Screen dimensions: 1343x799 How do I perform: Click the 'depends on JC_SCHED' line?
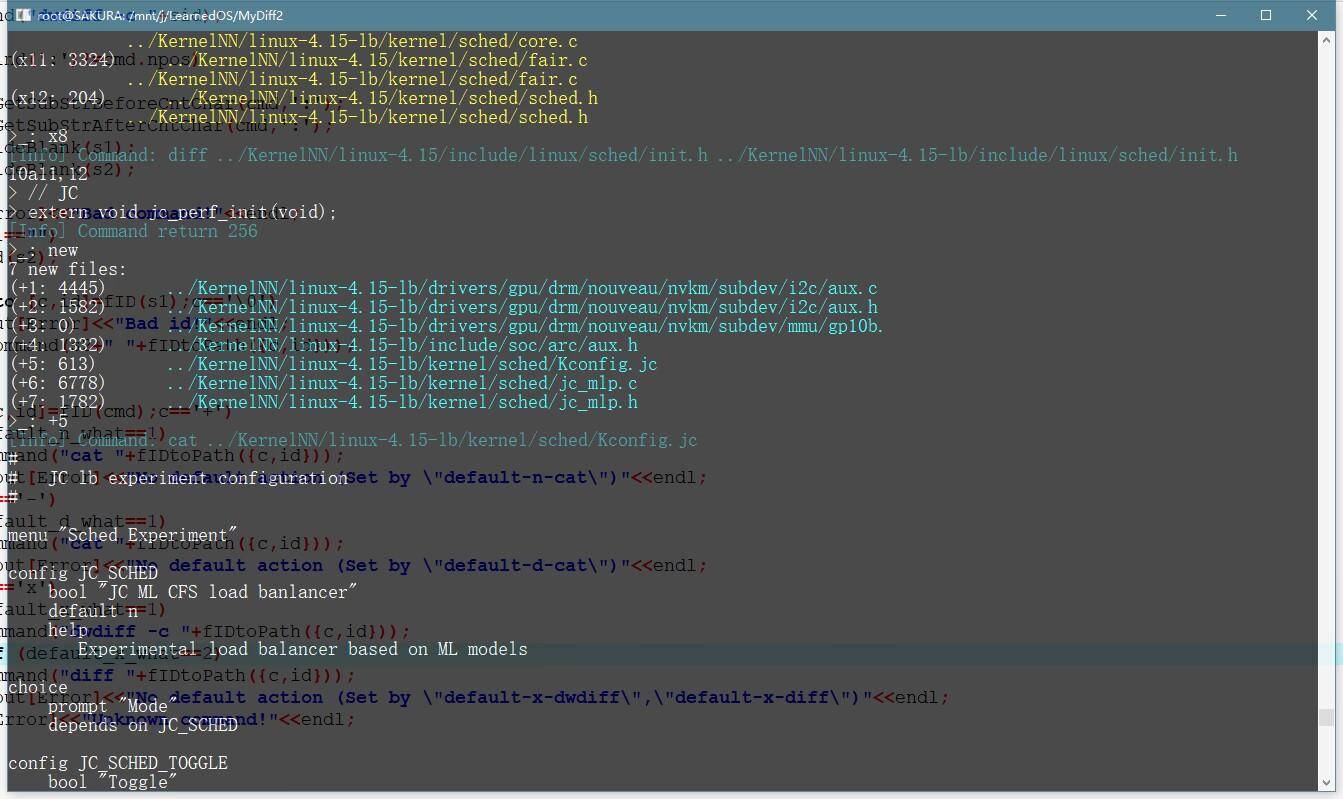point(143,725)
